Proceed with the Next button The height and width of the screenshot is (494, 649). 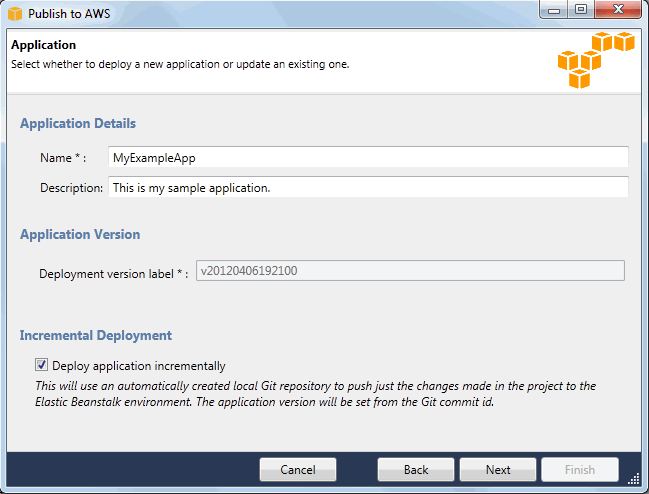pyautogui.click(x=498, y=469)
